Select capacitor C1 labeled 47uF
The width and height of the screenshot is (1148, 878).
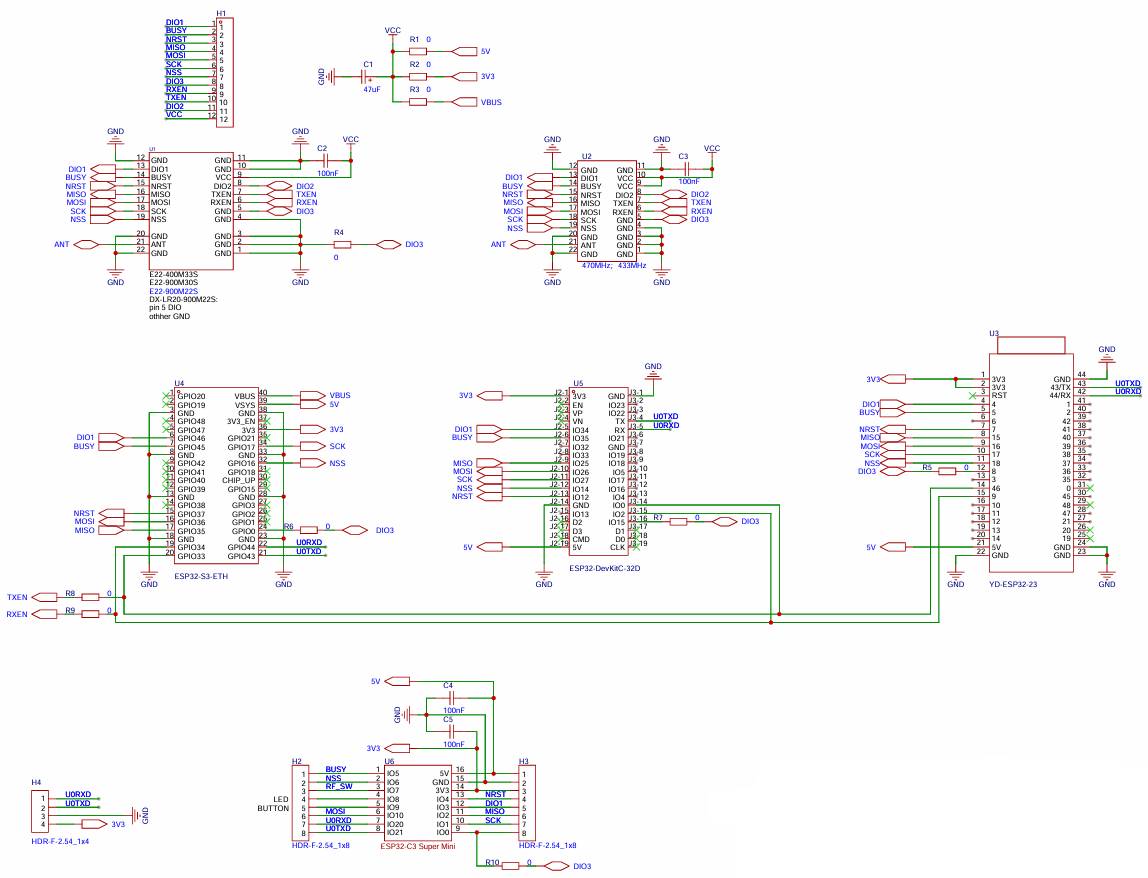tap(368, 76)
